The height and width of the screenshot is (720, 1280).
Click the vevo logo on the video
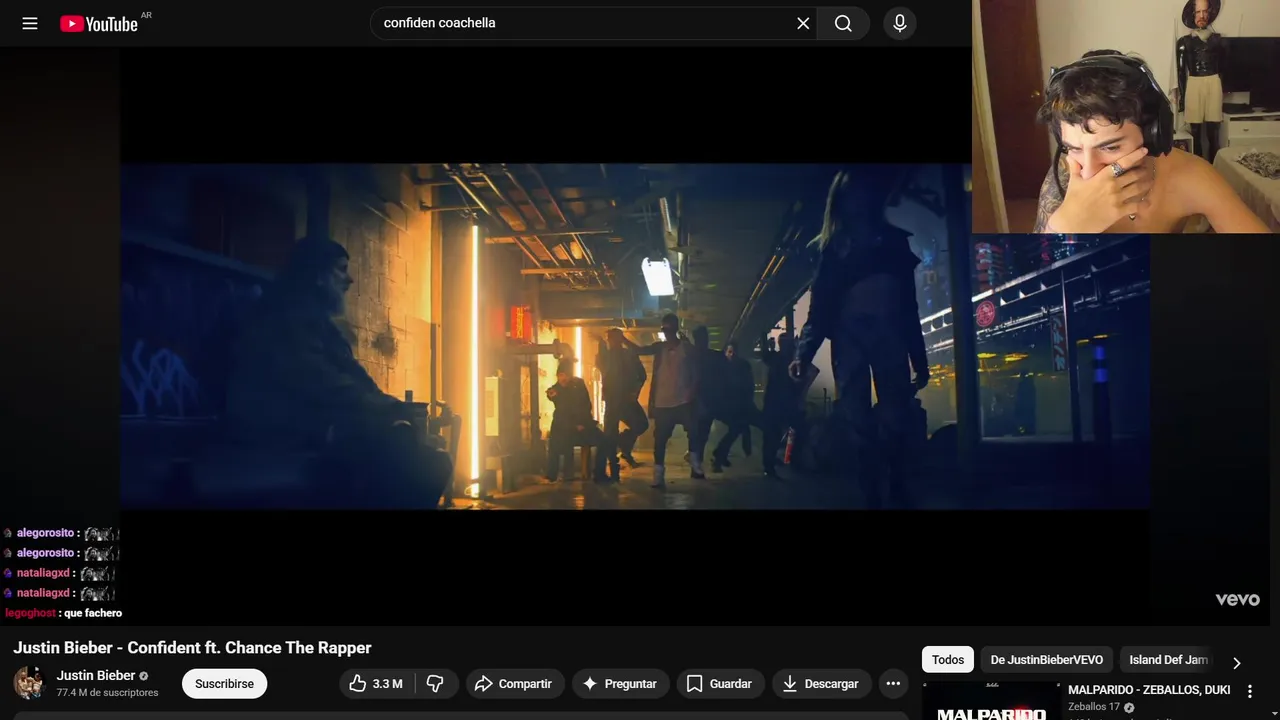1237,599
